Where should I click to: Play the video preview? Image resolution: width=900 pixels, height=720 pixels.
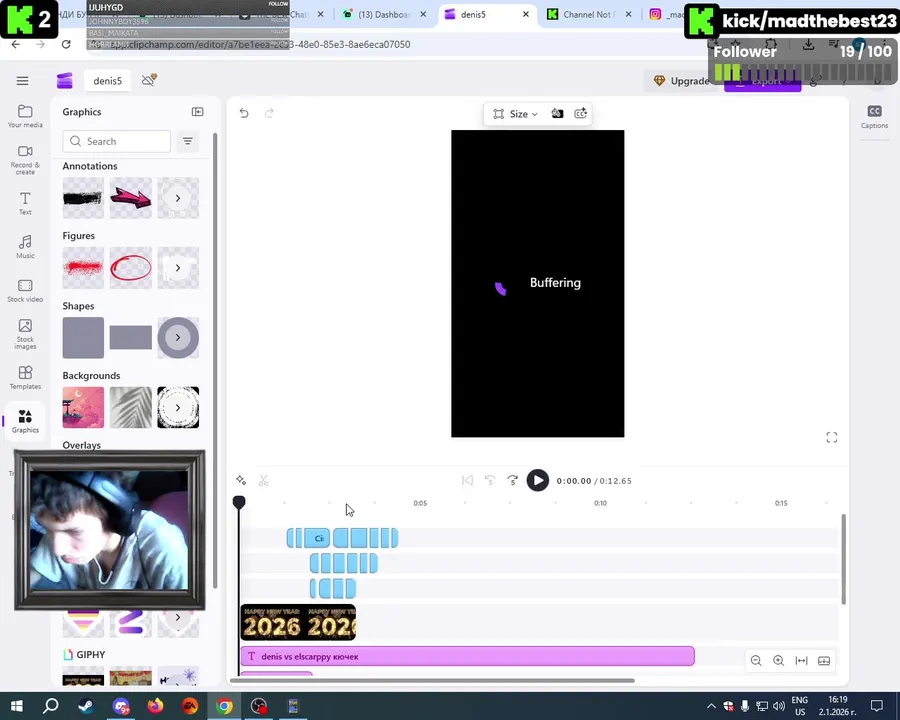click(538, 481)
